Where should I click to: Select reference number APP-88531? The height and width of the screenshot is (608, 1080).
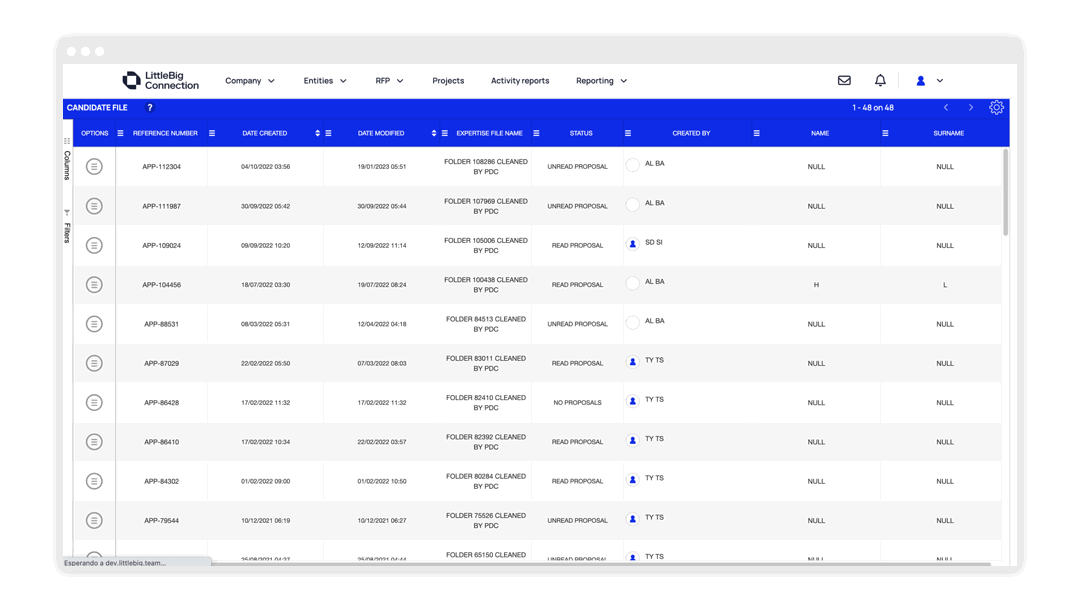(162, 324)
